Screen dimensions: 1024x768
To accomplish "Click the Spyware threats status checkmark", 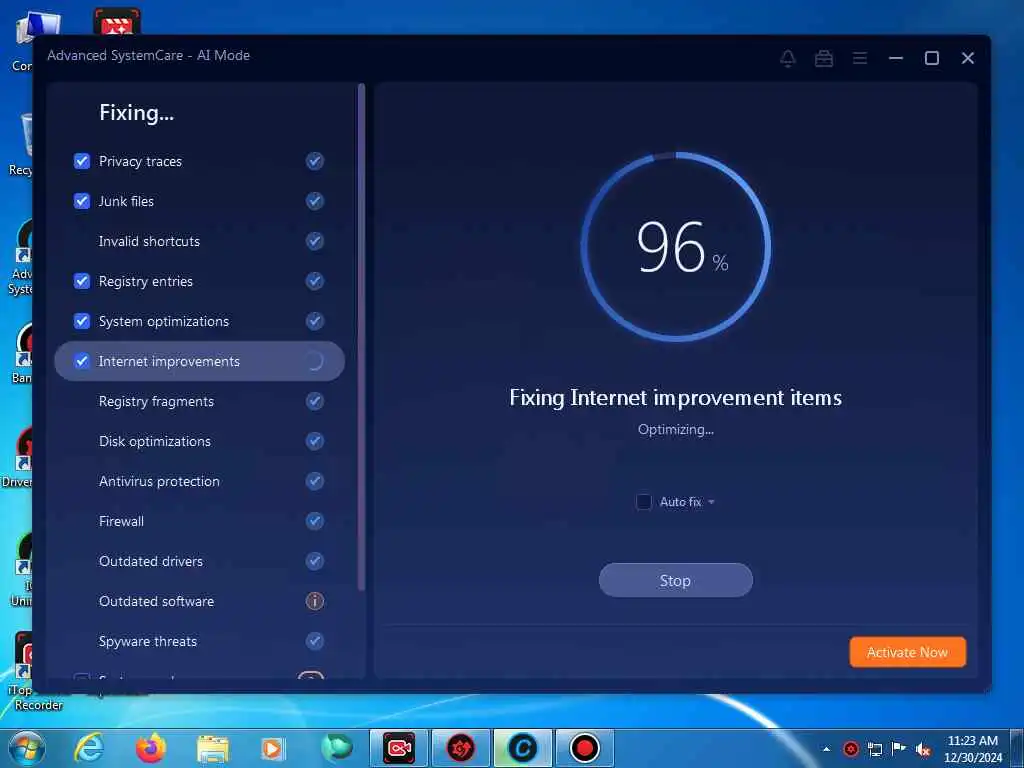I will pos(315,641).
